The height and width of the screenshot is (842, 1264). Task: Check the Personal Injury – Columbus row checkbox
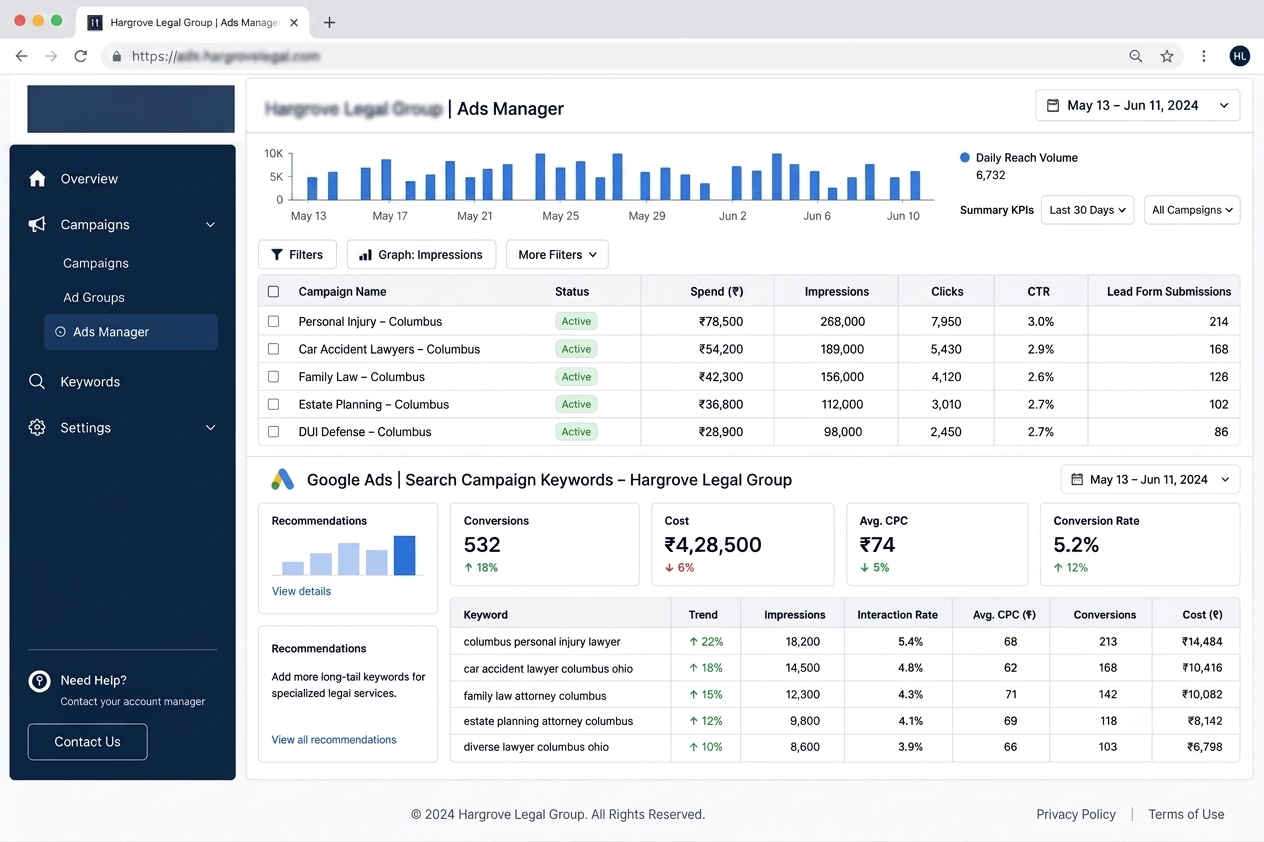click(273, 322)
